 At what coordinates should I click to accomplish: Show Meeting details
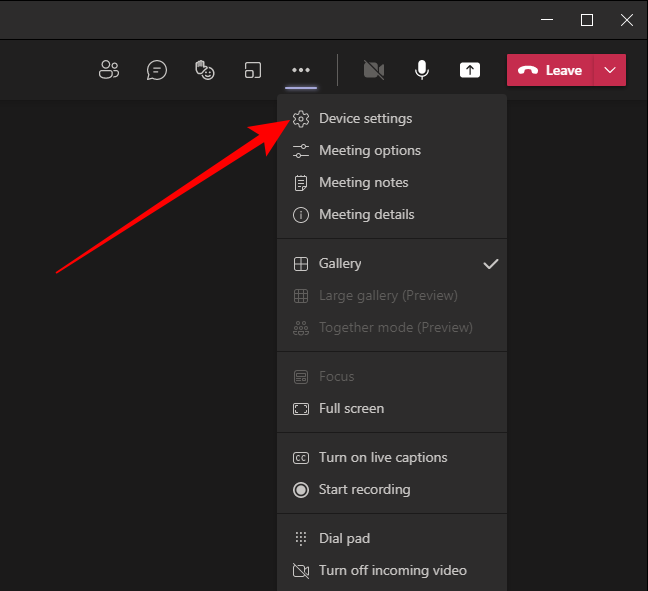(392, 214)
